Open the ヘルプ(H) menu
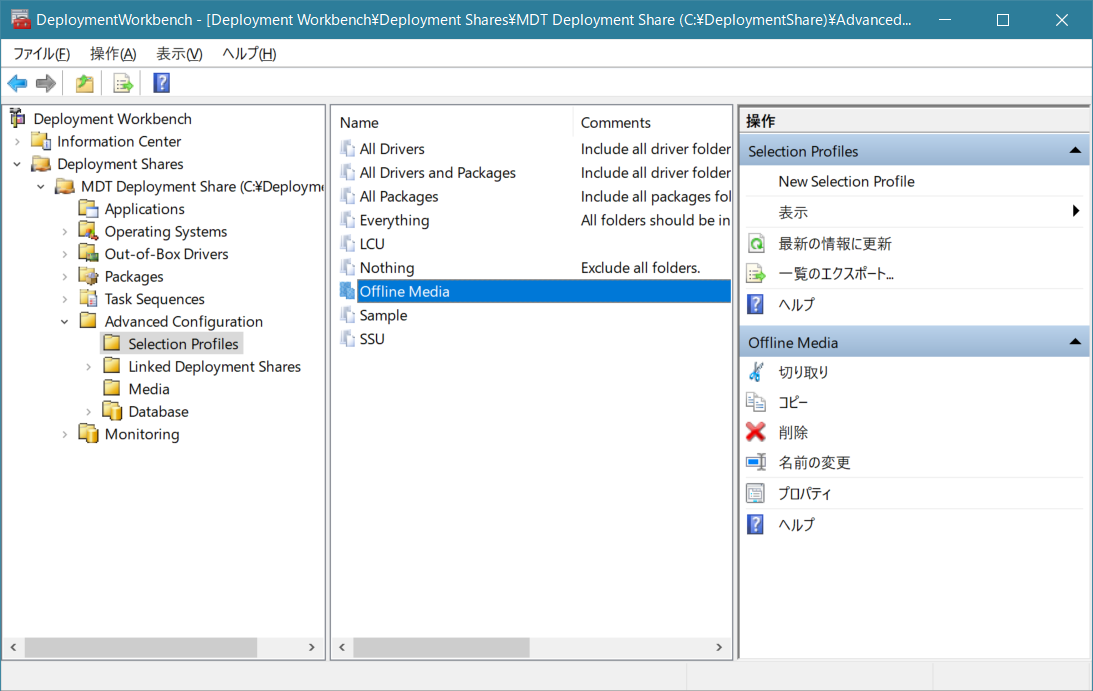Screen dimensions: 1093x691 pos(249,54)
